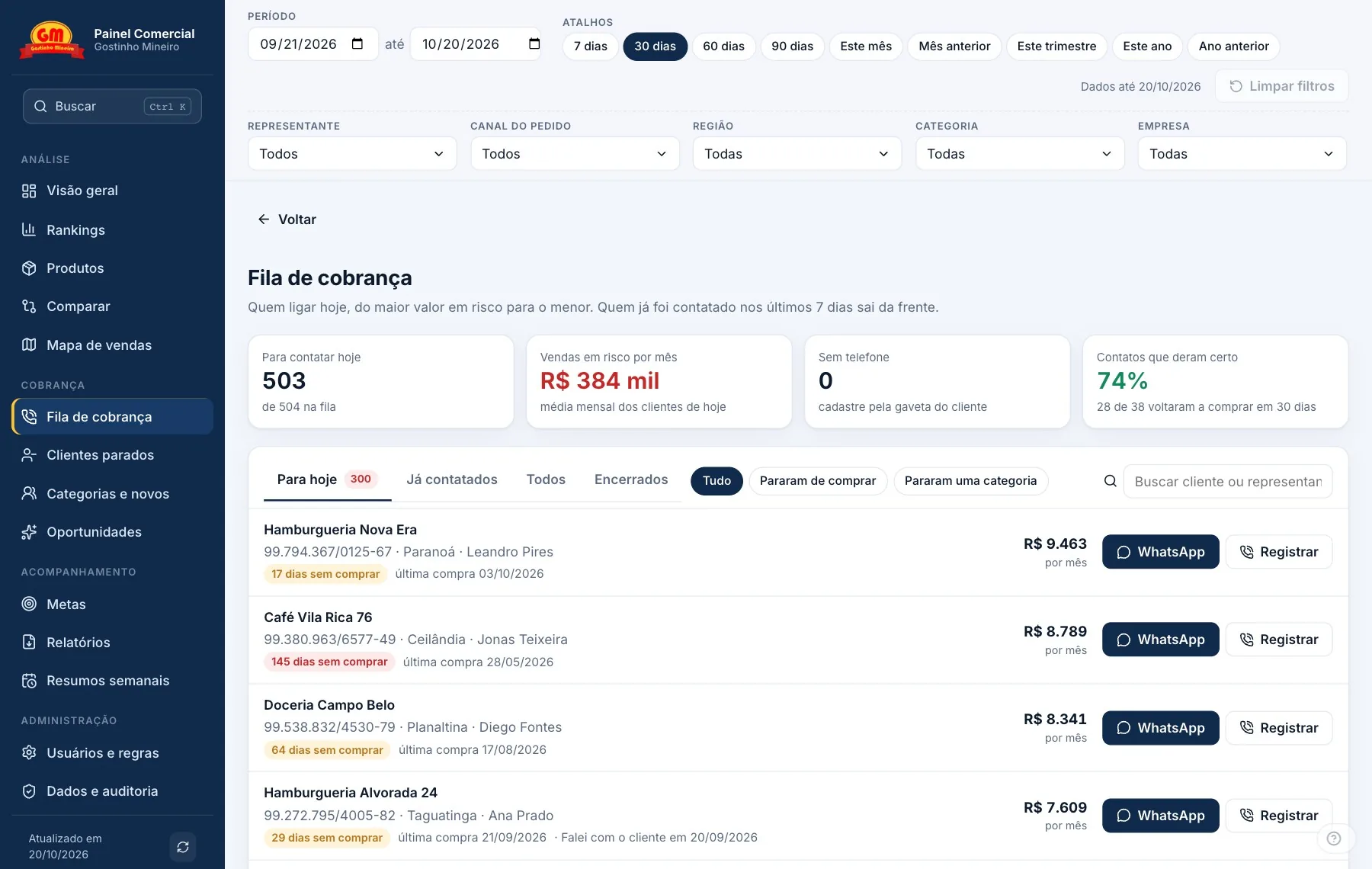1372x869 pixels.
Task: Click Buscar cliente ou representante field
Action: [1228, 482]
